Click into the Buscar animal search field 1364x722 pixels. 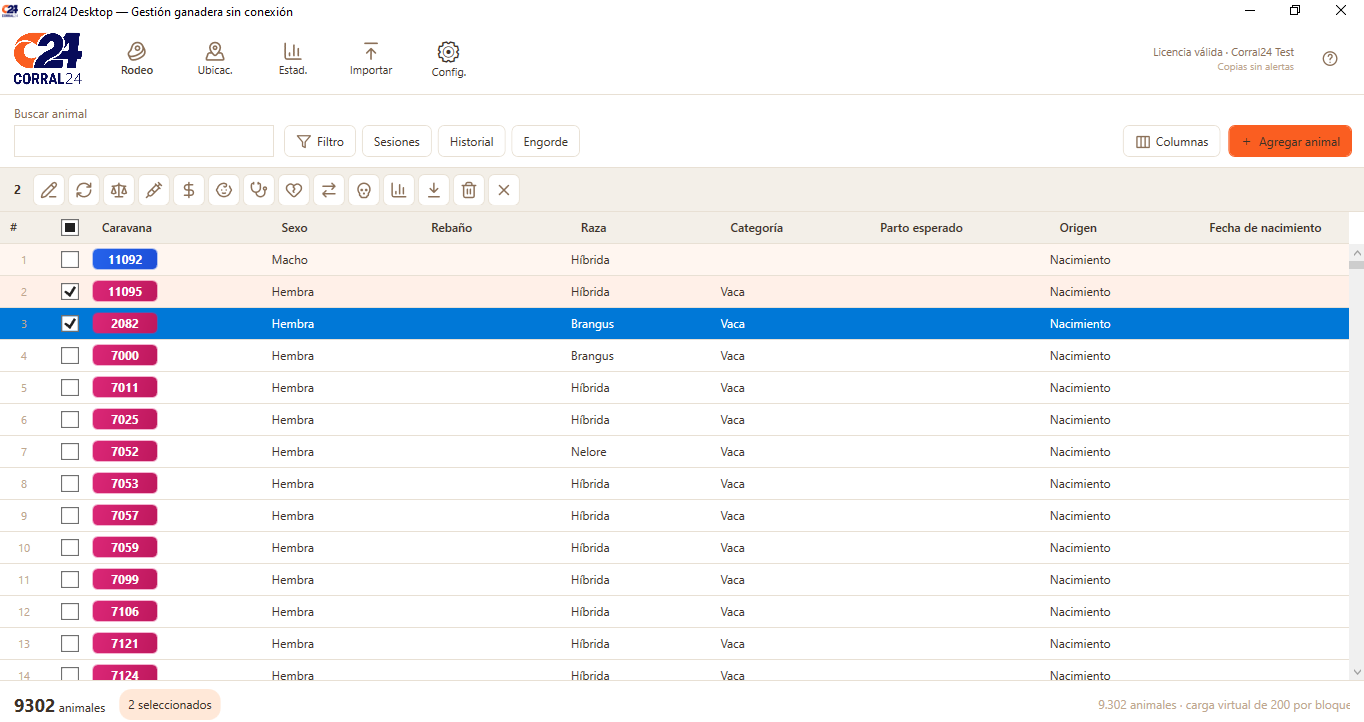(x=144, y=141)
